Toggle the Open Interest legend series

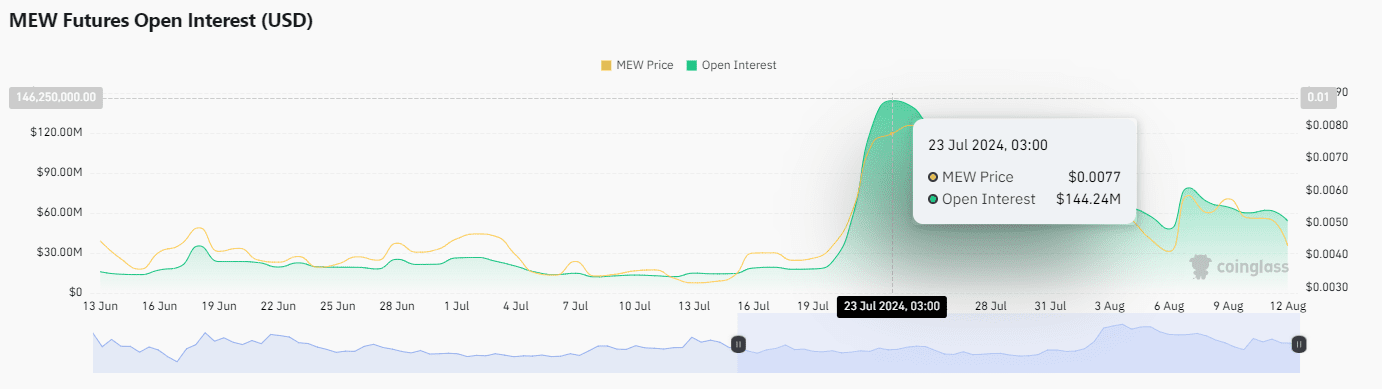click(731, 65)
